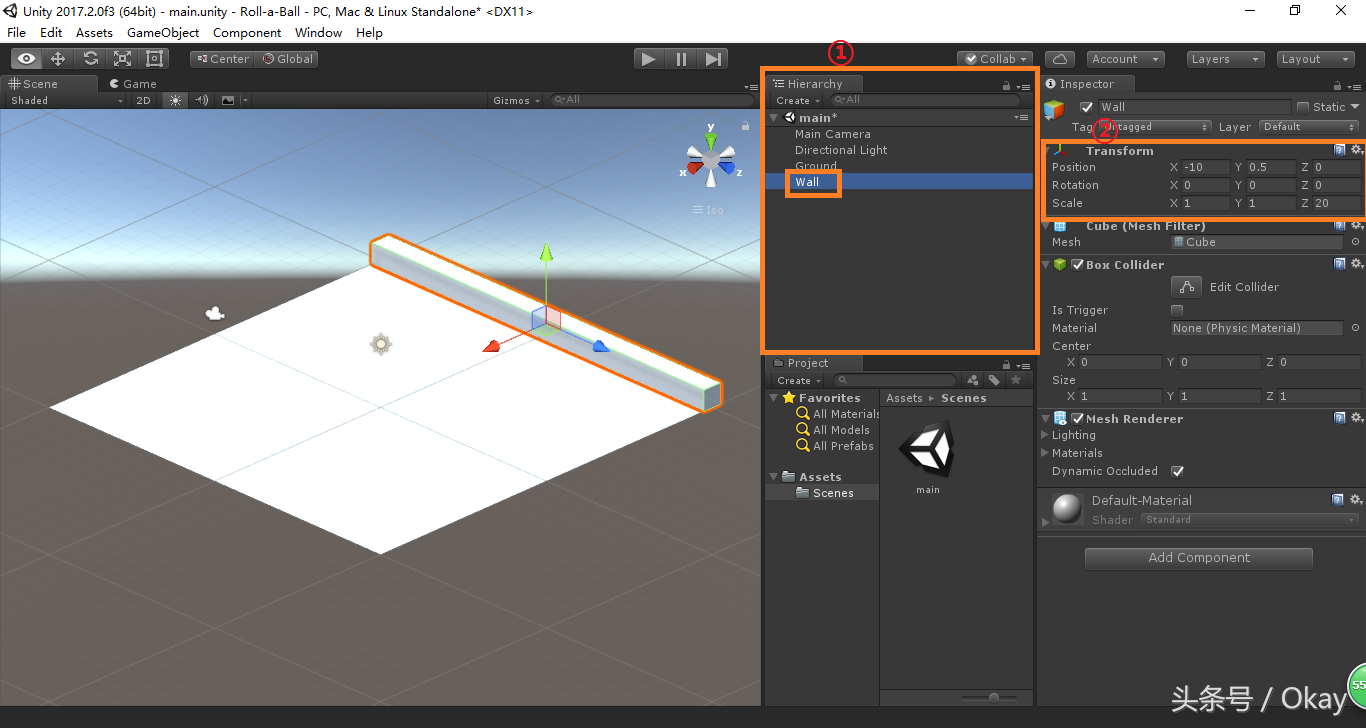Click the Wall object cube icon
Screen dimensions: 1366x728
(1055, 110)
